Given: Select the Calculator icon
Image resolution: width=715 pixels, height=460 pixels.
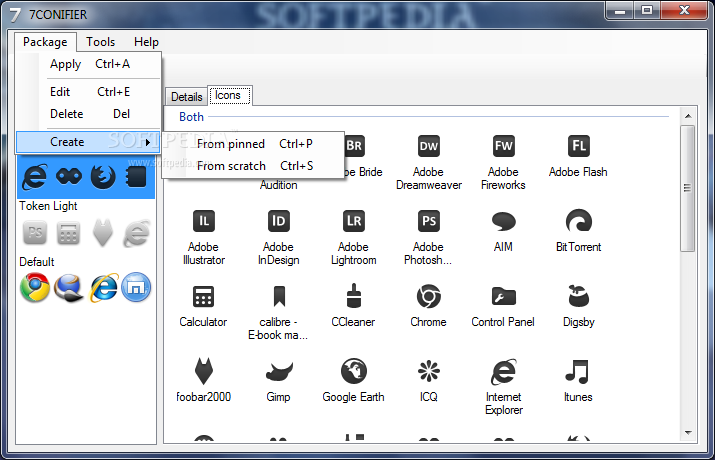Looking at the screenshot, I should point(203,296).
